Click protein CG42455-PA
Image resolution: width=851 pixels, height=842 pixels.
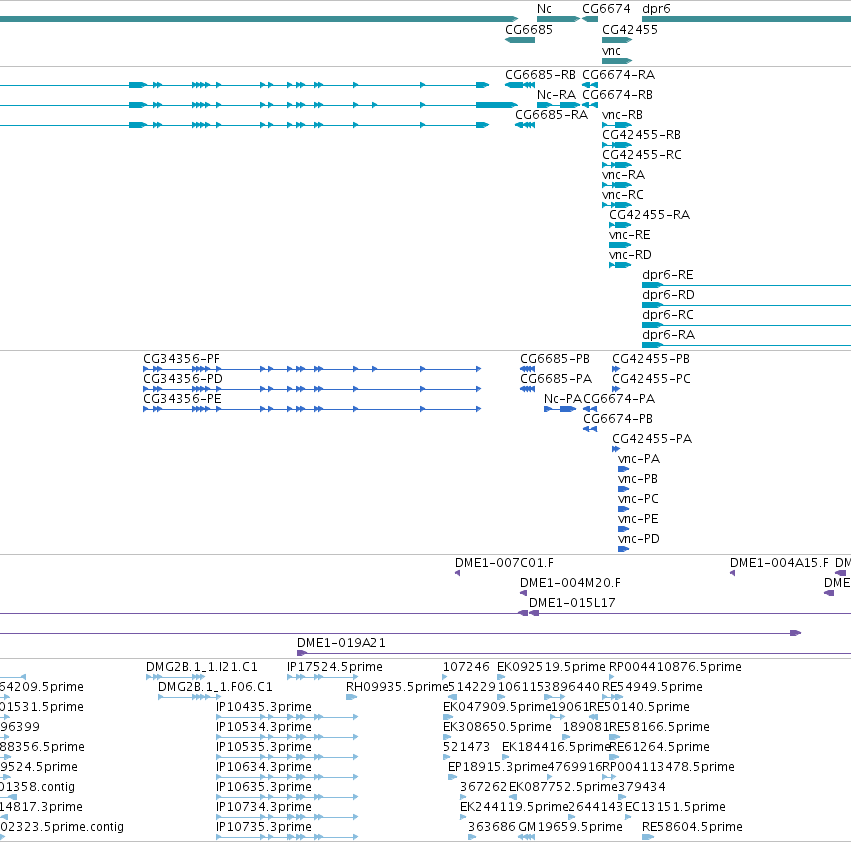[652, 439]
